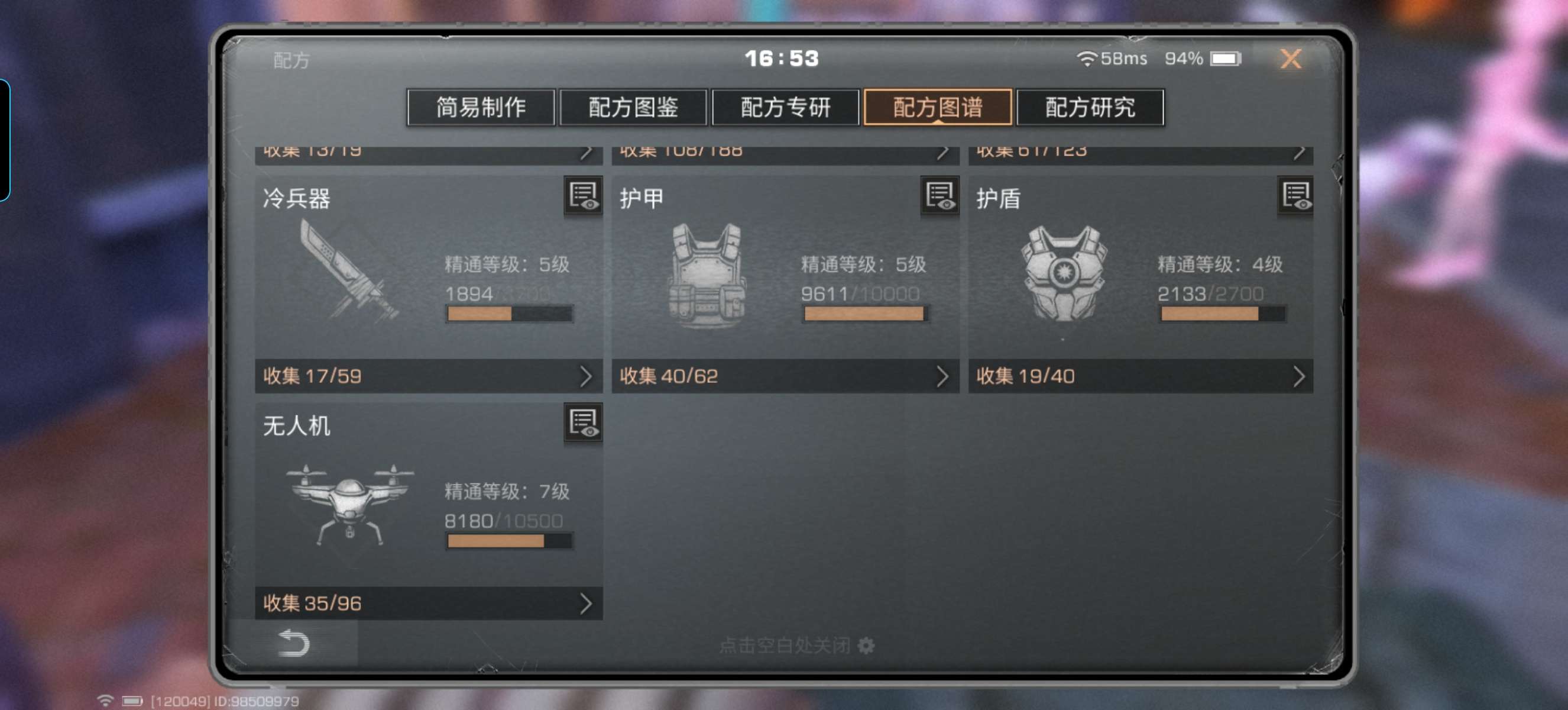Close the 配方 panel with orange X
The width and height of the screenshot is (1568, 710).
(1291, 59)
